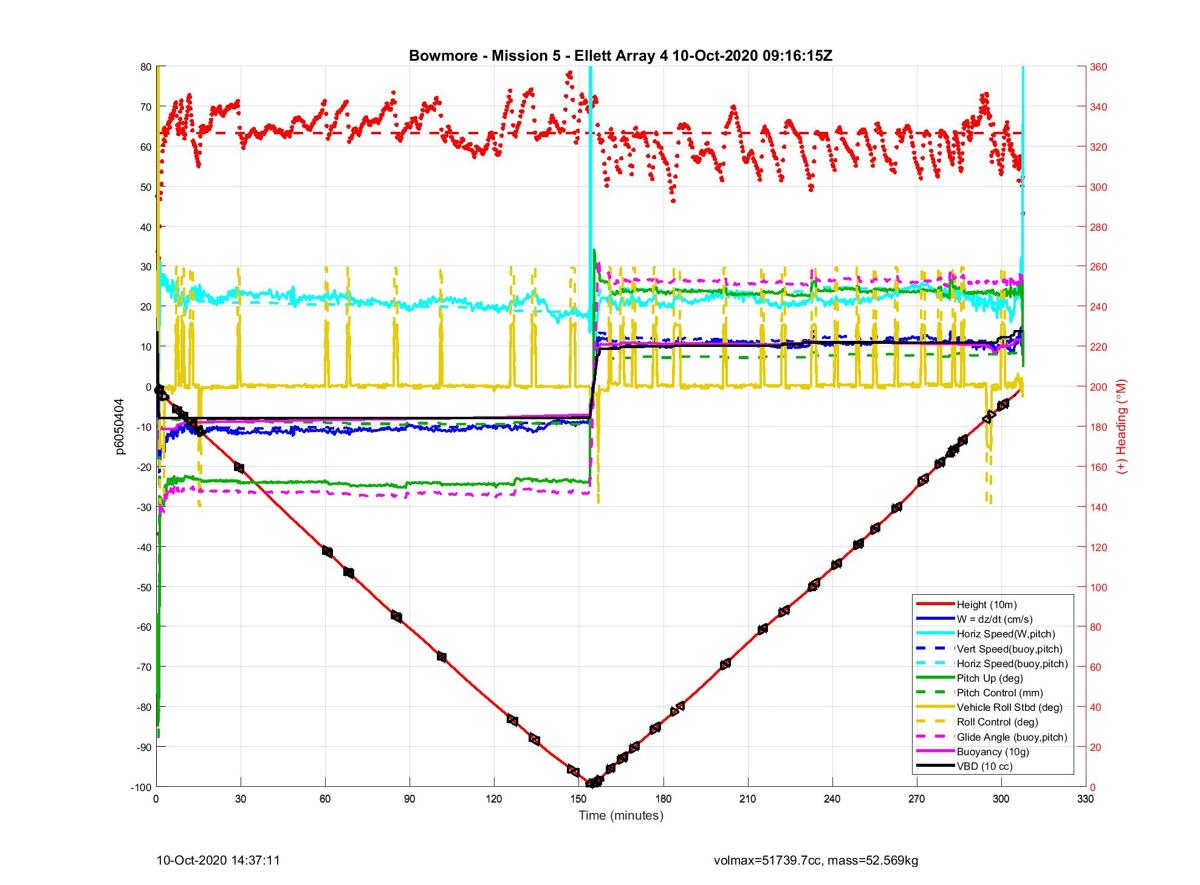Viewport: 1200px width, 885px height.
Task: Click the red heading-axis tick label '200'
Action: pos(1099,387)
